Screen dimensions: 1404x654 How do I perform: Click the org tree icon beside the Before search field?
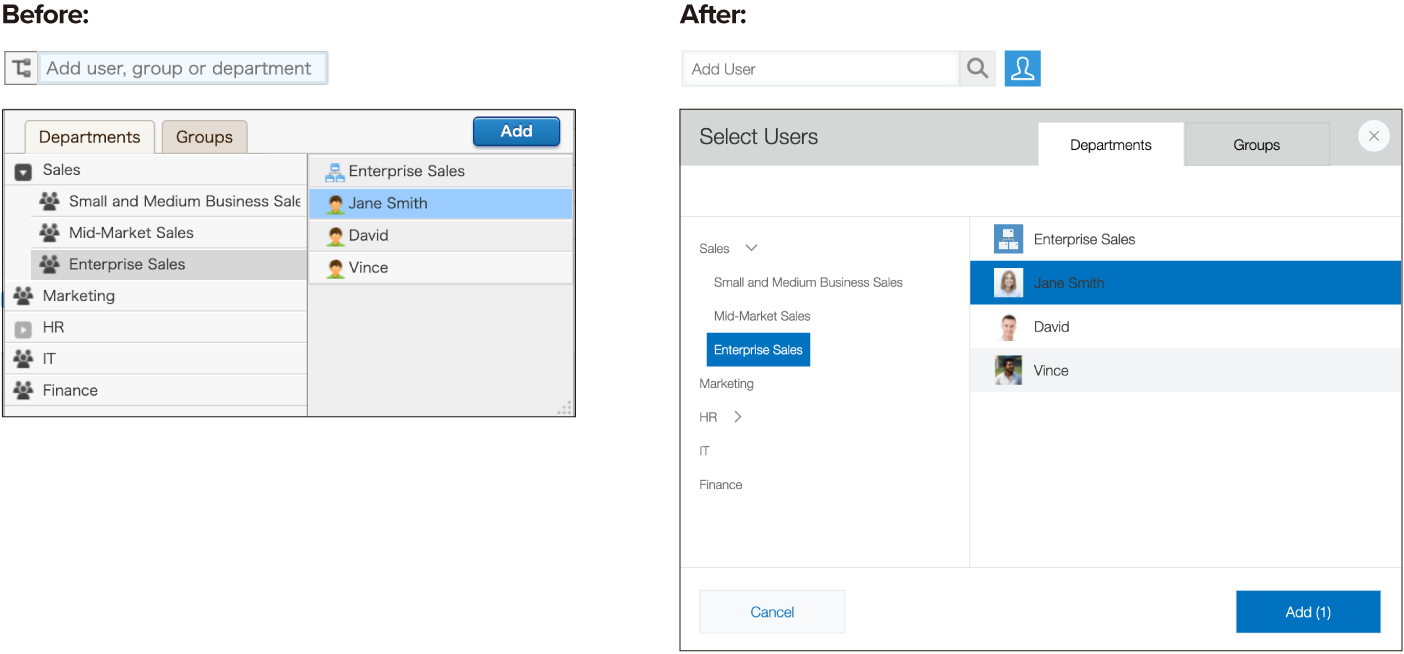[20, 68]
